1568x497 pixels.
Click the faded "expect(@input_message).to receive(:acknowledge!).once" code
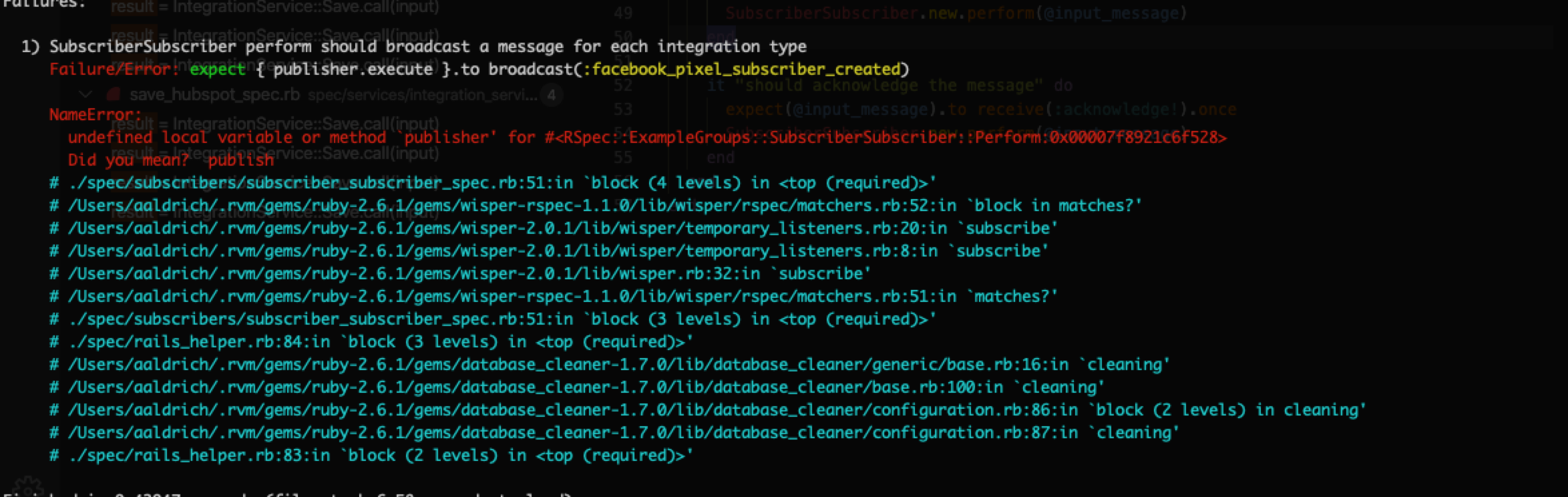coord(981,110)
